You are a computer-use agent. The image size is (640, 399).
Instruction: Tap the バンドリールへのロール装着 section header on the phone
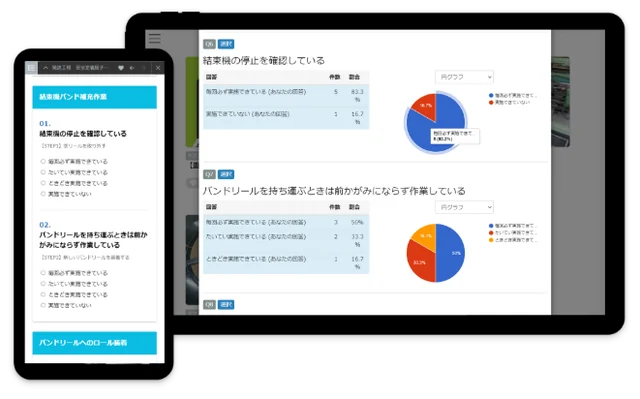(x=94, y=343)
